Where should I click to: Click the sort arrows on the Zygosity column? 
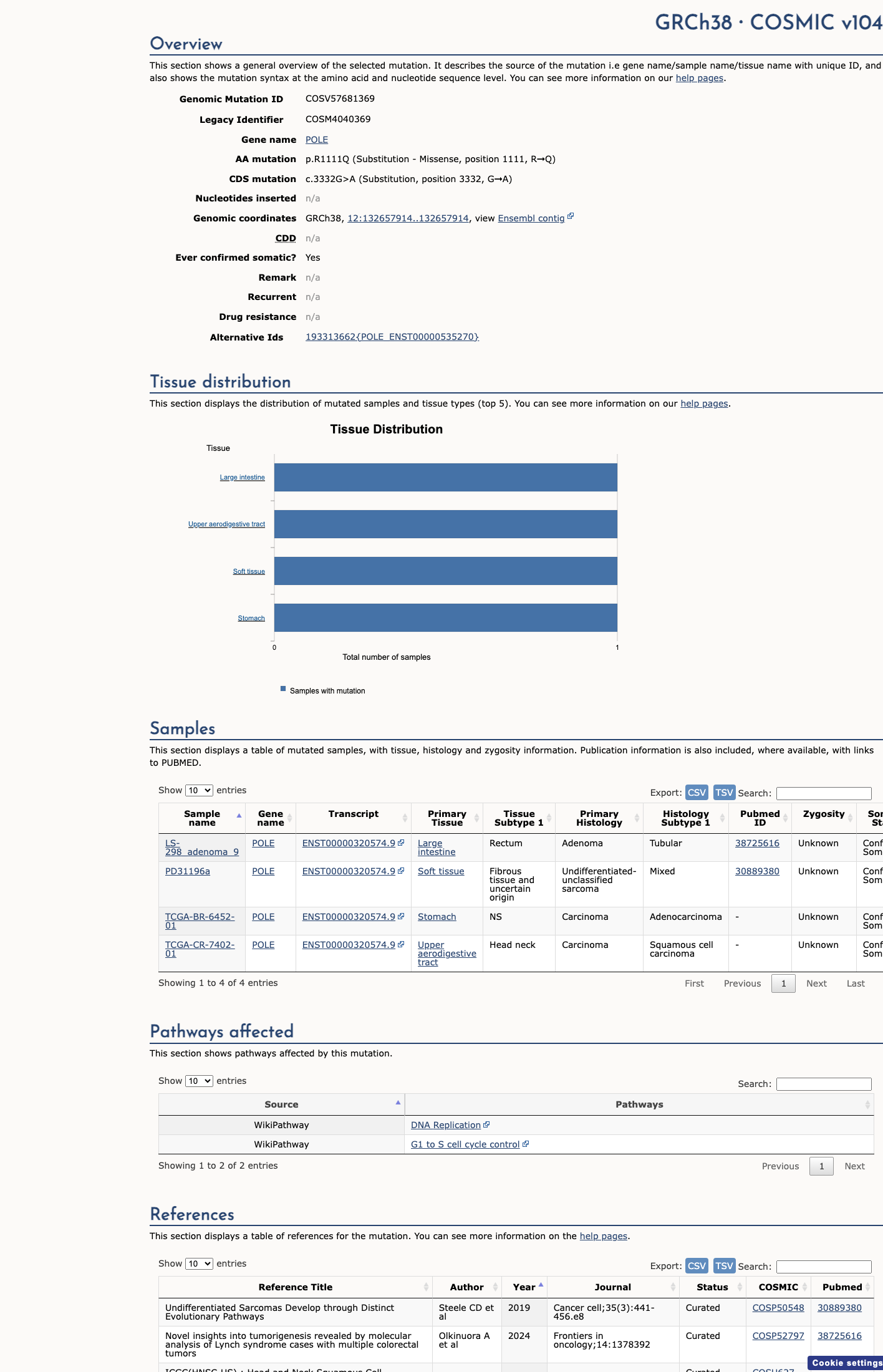pos(850,818)
